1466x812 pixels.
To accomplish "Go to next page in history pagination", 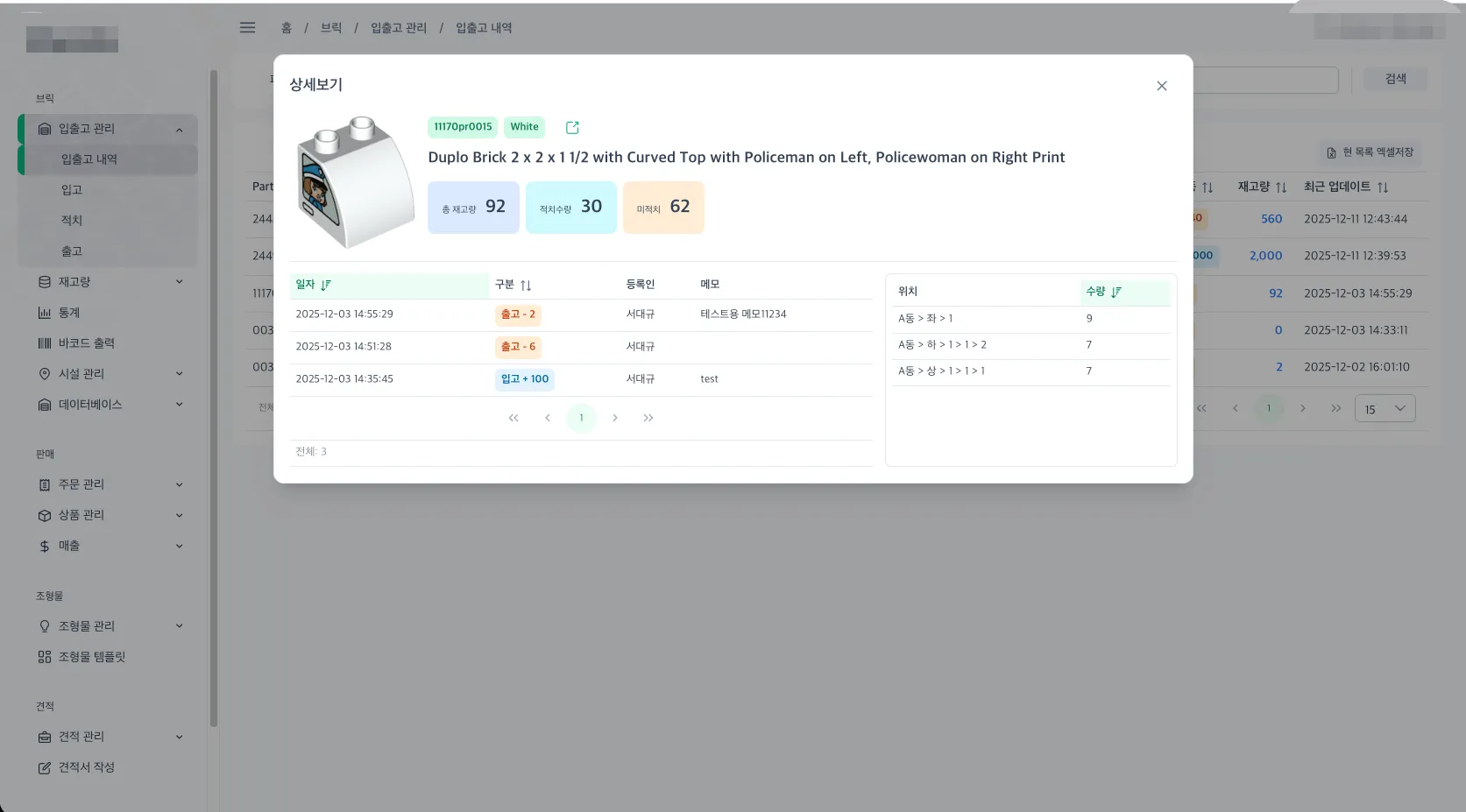I will coord(614,418).
